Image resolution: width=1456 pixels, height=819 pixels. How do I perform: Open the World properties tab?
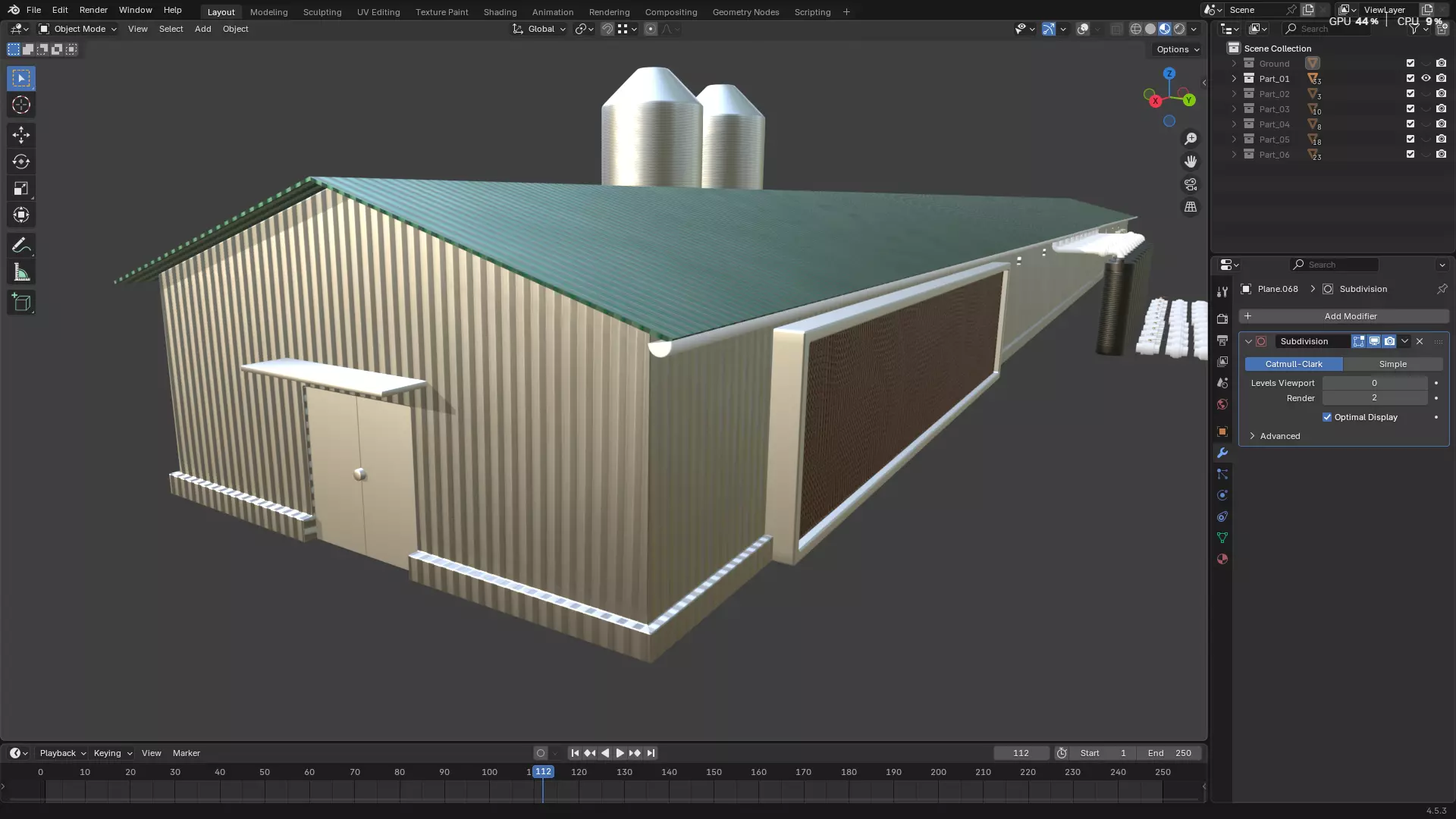tap(1222, 404)
